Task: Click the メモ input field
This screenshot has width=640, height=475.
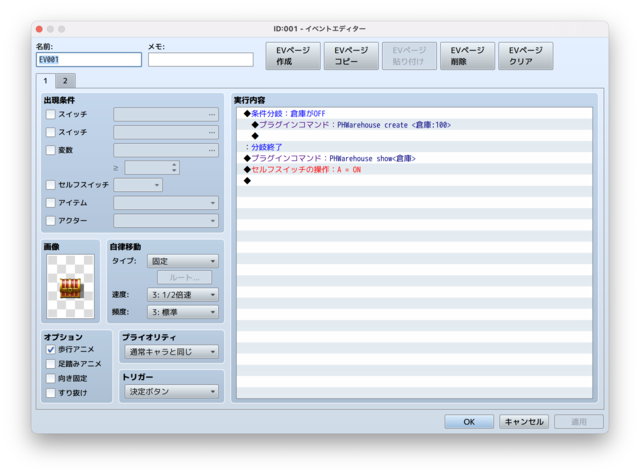Action: pos(201,60)
